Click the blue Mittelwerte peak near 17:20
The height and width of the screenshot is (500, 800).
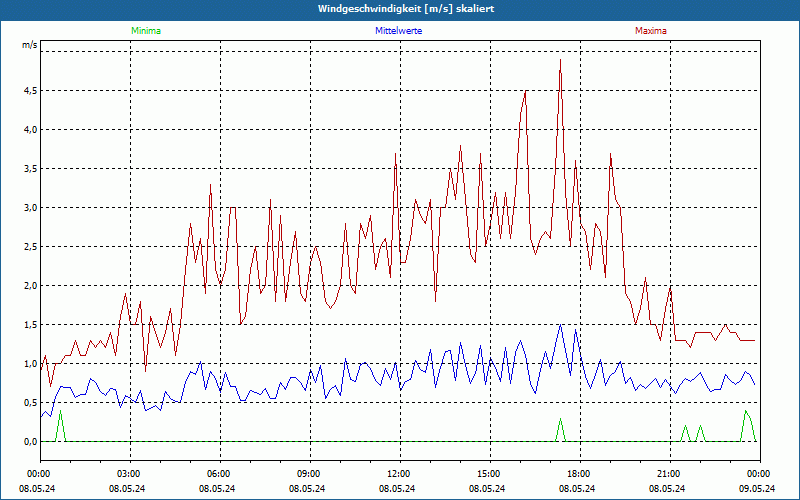point(560,325)
